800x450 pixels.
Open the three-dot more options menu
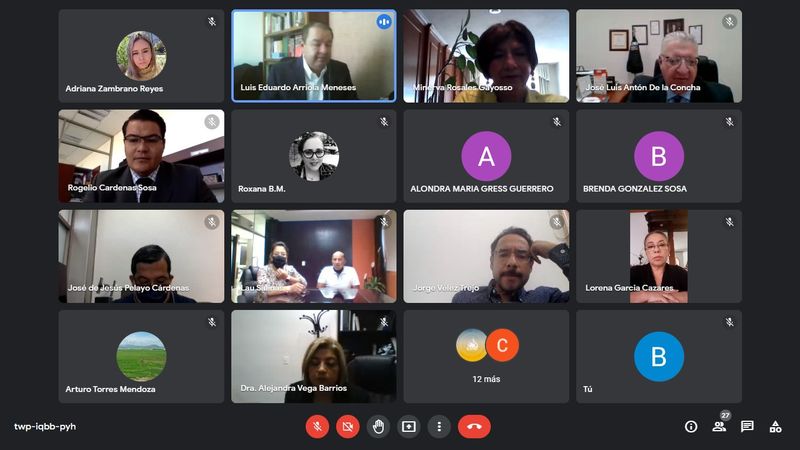[439, 427]
